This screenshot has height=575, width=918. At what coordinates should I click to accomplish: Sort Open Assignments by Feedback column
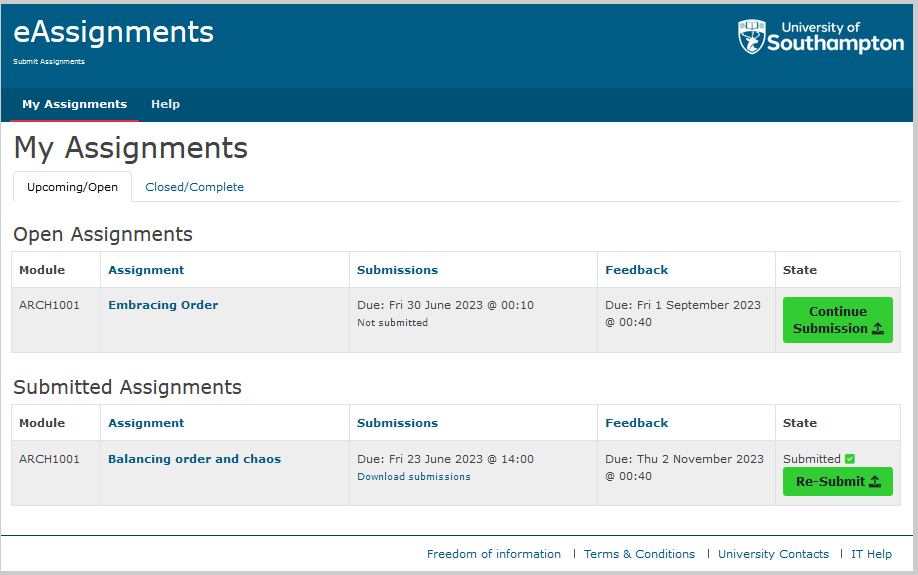point(636,270)
